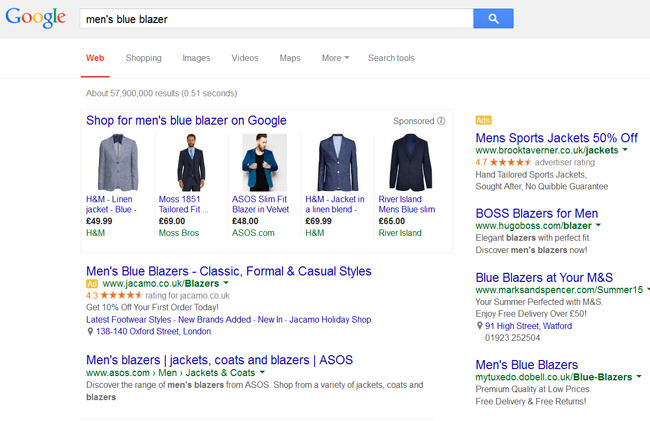Open Men's Blue Blazers Classic Formal link
This screenshot has height=421, width=650.
pos(229,271)
